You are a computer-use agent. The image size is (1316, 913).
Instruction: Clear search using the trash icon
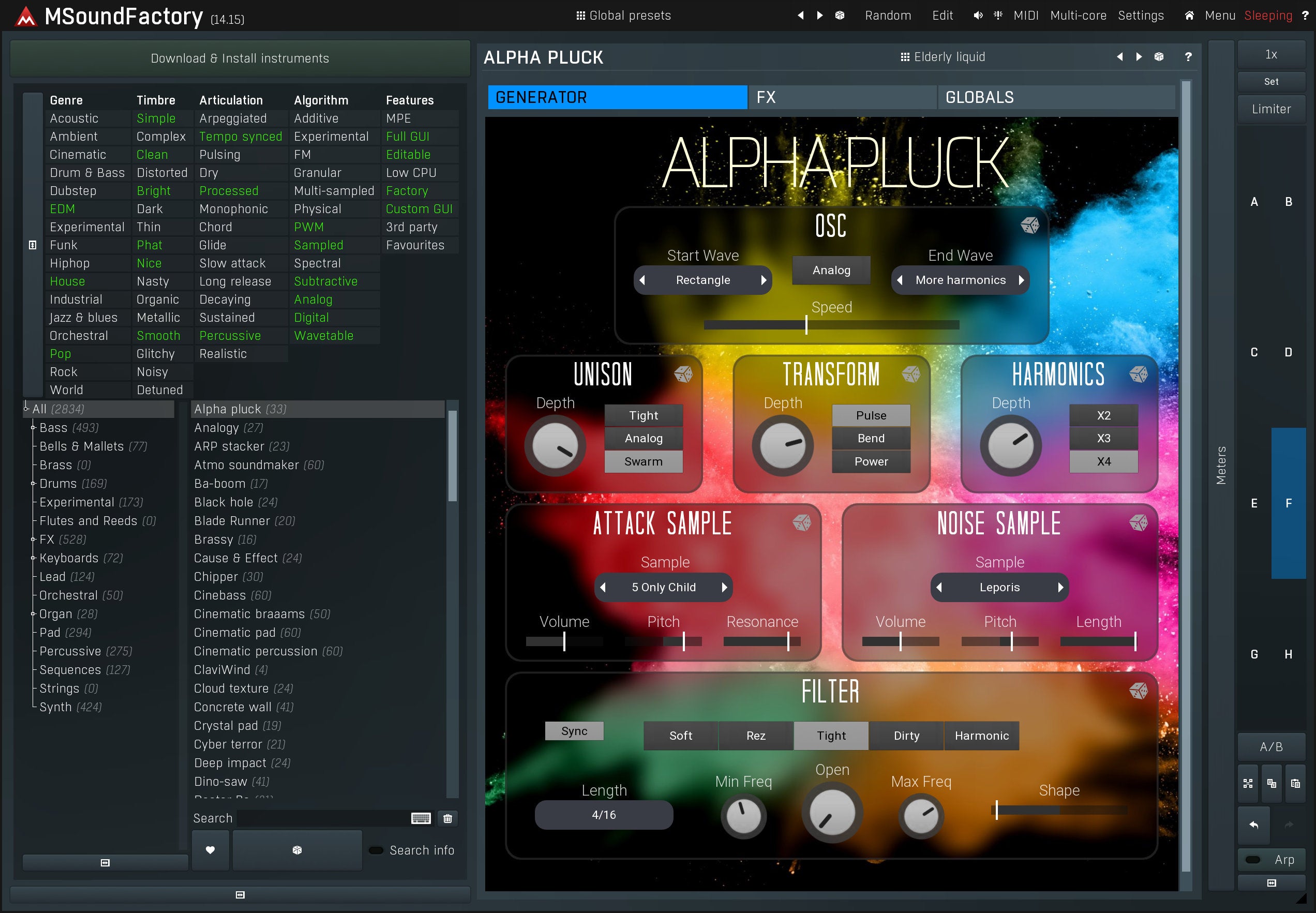coord(447,819)
